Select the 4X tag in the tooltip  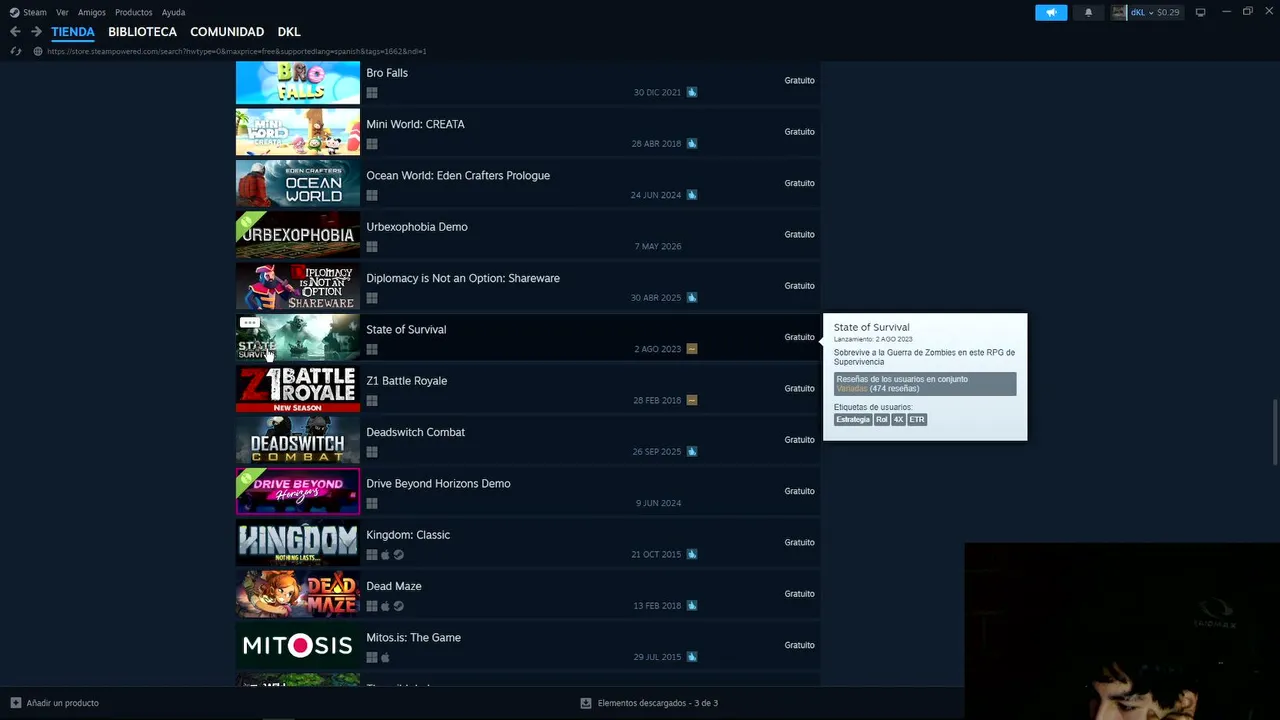[x=898, y=420]
